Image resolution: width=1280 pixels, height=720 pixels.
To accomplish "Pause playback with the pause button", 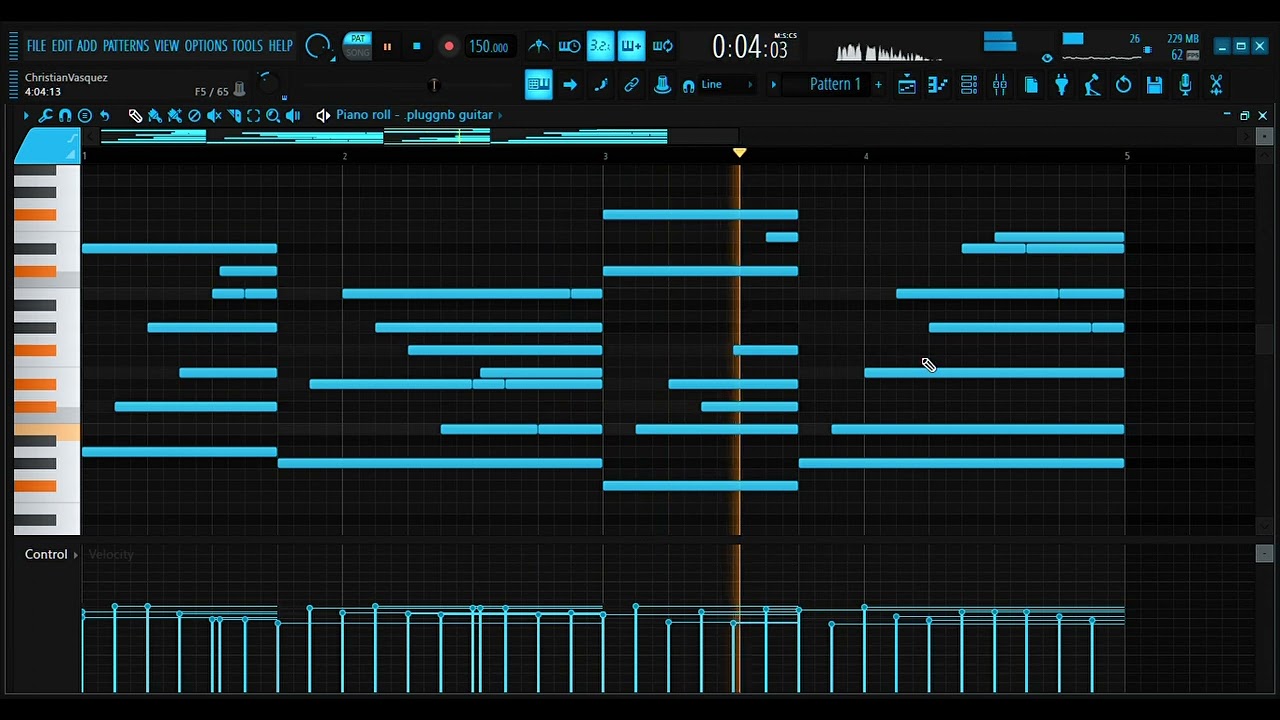I will (x=387, y=46).
